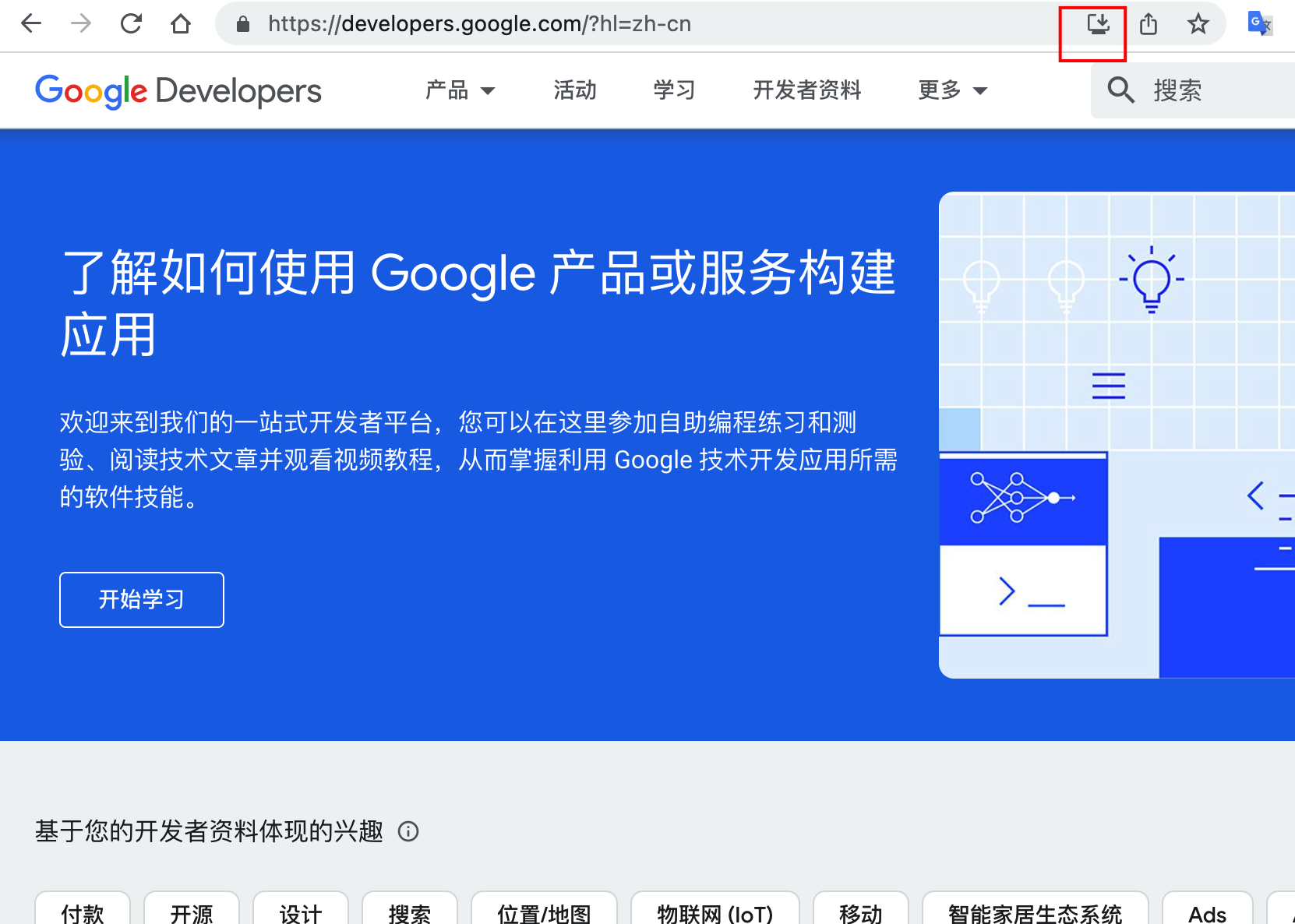The width and height of the screenshot is (1295, 924).
Task: Expand the 更多 dropdown menu
Action: [x=953, y=90]
